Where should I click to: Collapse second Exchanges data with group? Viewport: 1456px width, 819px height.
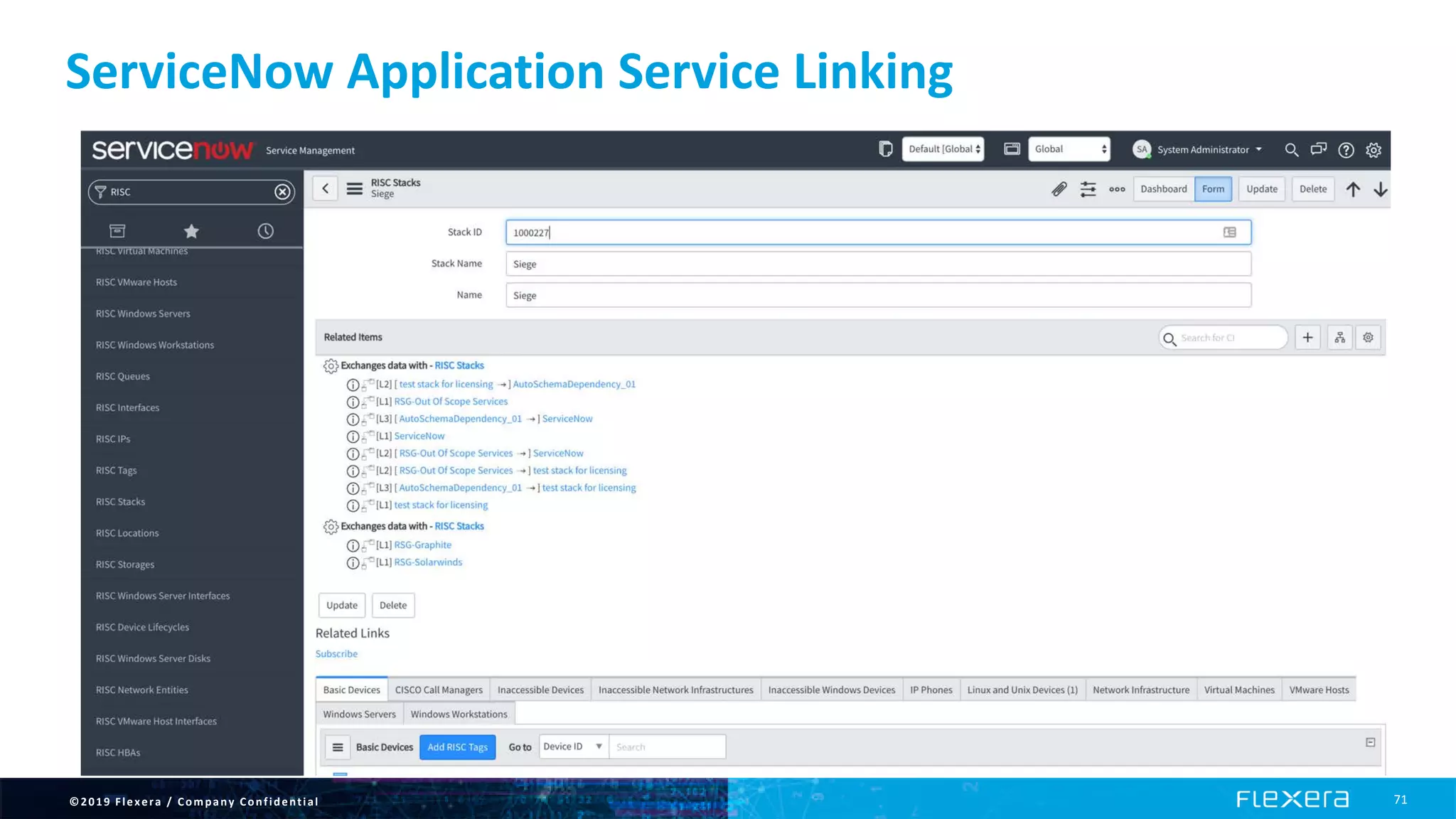coord(331,527)
